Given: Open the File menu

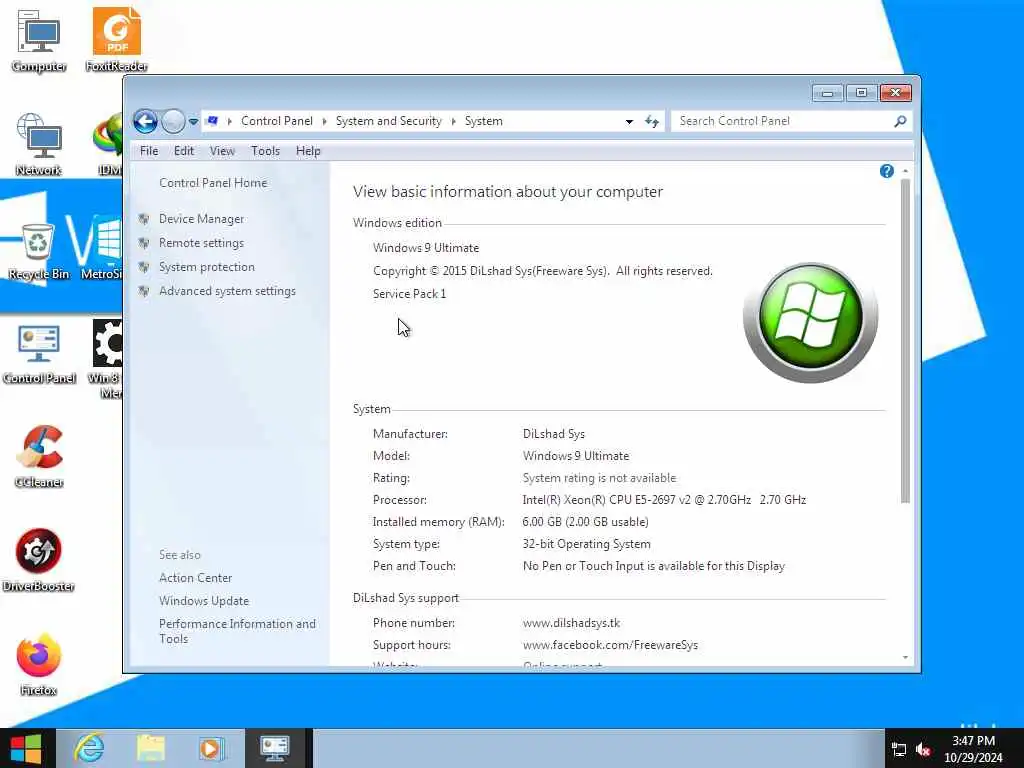Looking at the screenshot, I should click(149, 151).
